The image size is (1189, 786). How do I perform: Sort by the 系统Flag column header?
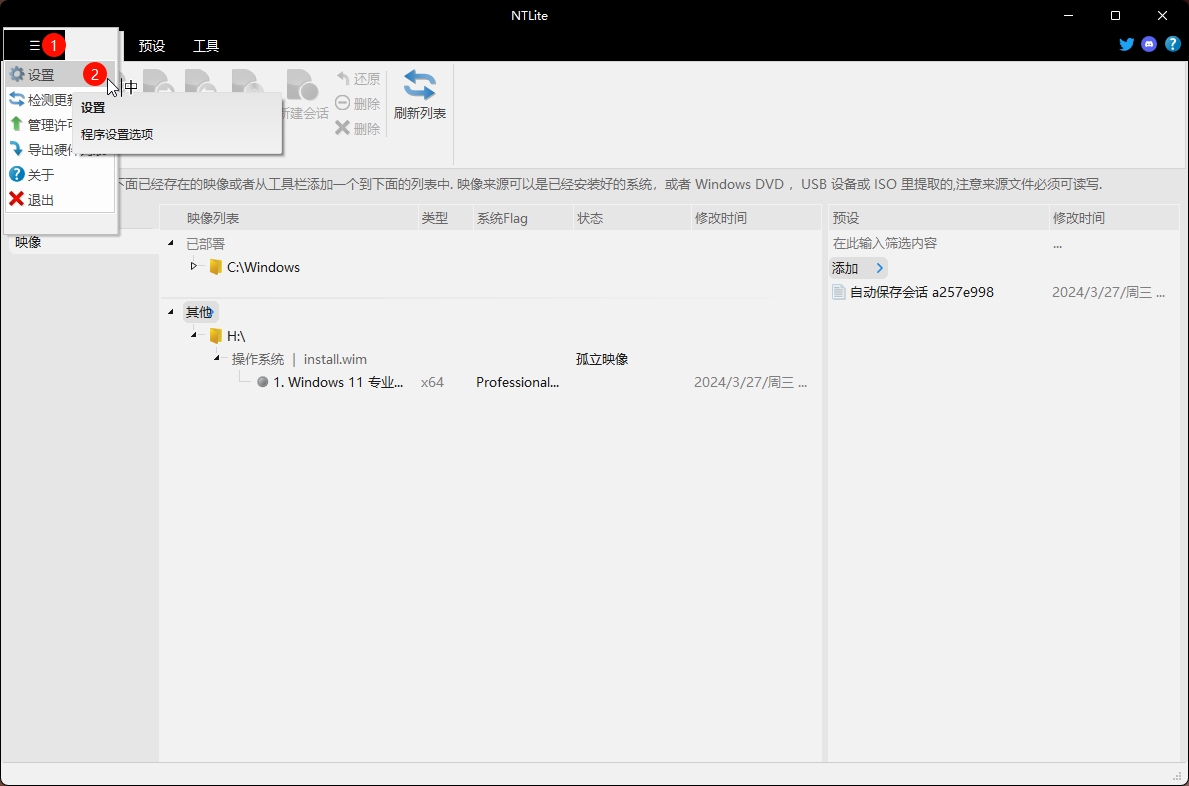coord(523,218)
